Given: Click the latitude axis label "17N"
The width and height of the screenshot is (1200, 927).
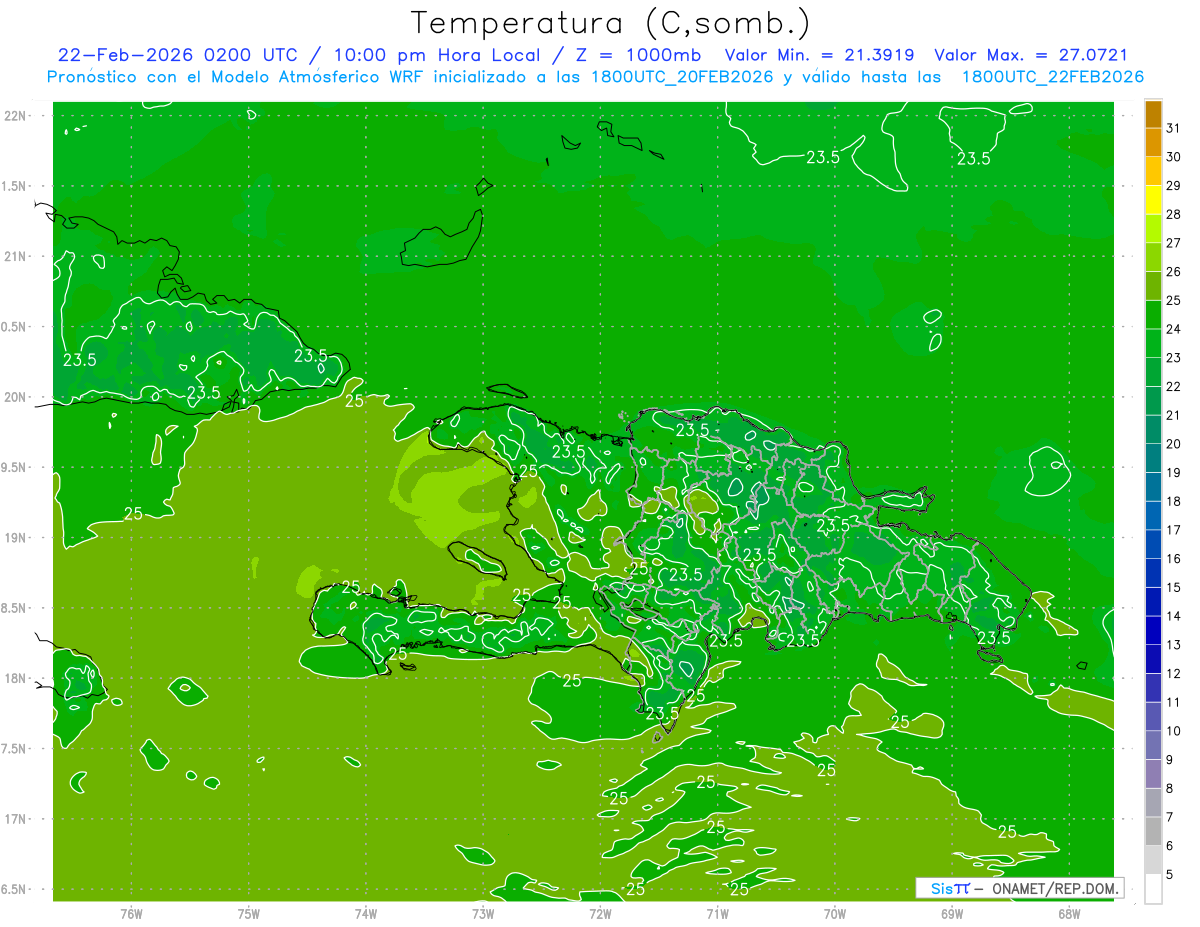Looking at the screenshot, I should tap(14, 819).
